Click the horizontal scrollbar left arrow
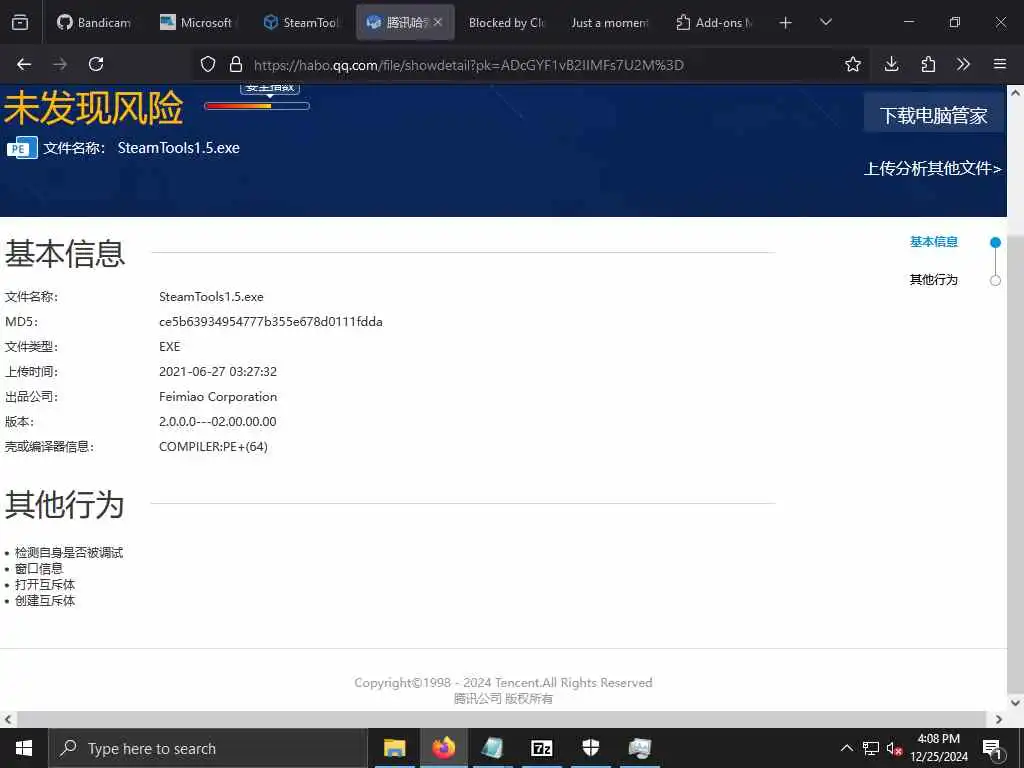This screenshot has width=1024, height=768. pyautogui.click(x=8, y=719)
